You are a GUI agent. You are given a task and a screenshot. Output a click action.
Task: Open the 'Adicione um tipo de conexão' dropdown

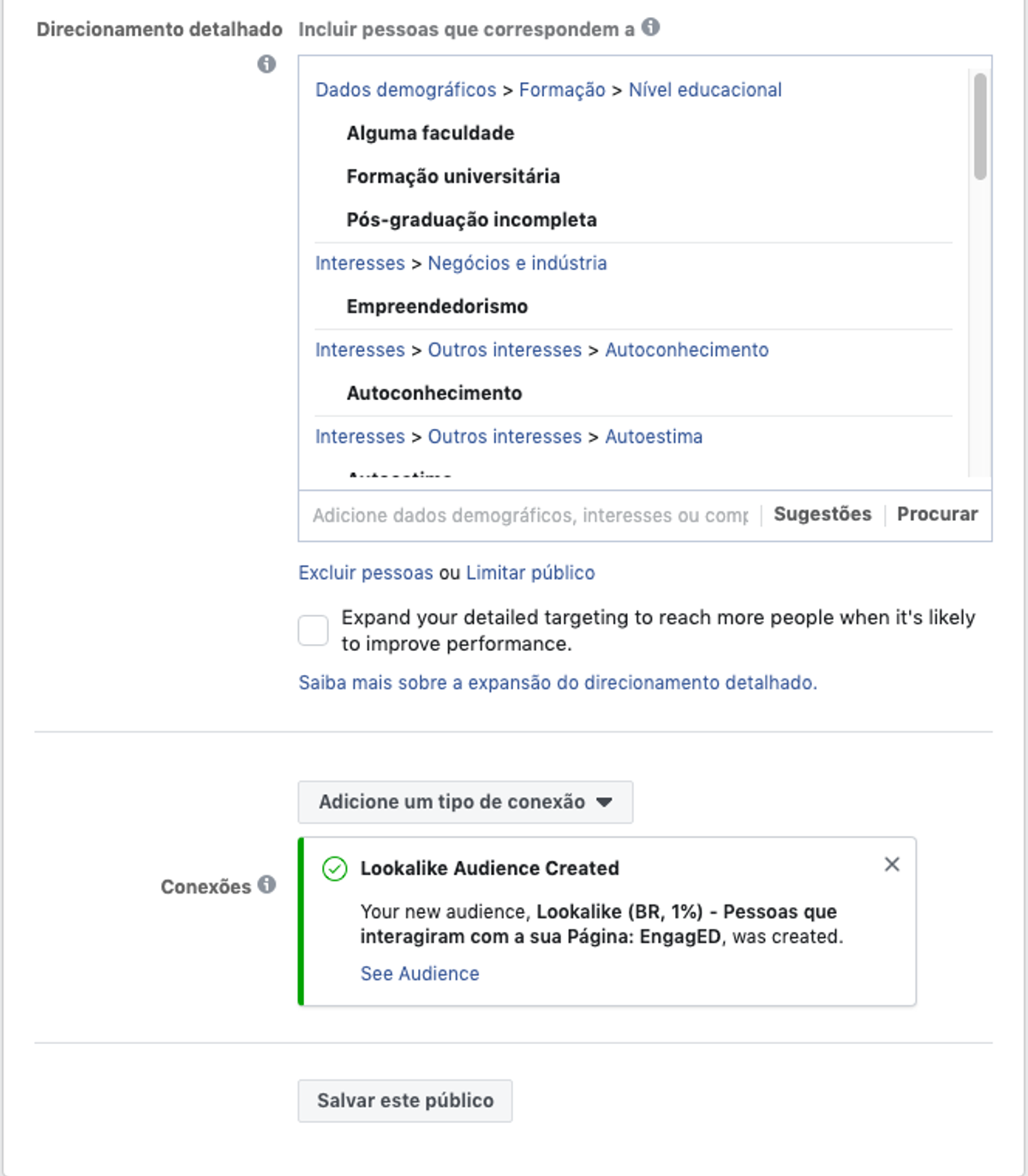tap(465, 802)
